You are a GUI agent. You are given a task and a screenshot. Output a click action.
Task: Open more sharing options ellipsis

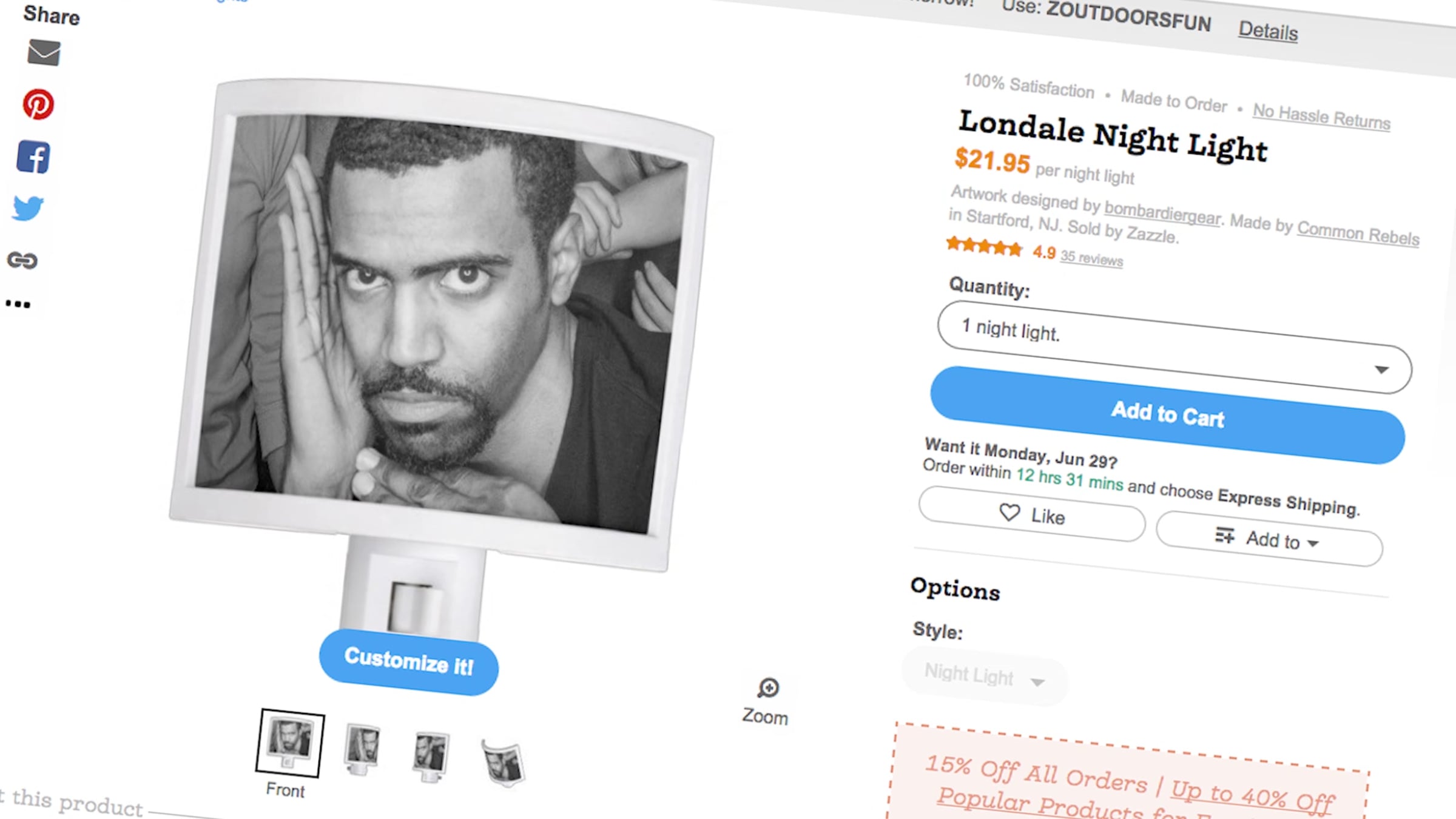[x=18, y=304]
